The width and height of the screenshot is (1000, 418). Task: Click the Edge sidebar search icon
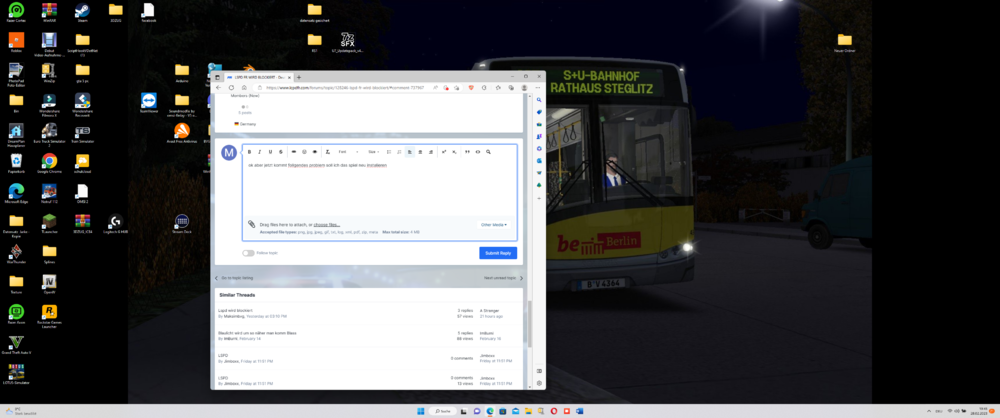pos(539,100)
